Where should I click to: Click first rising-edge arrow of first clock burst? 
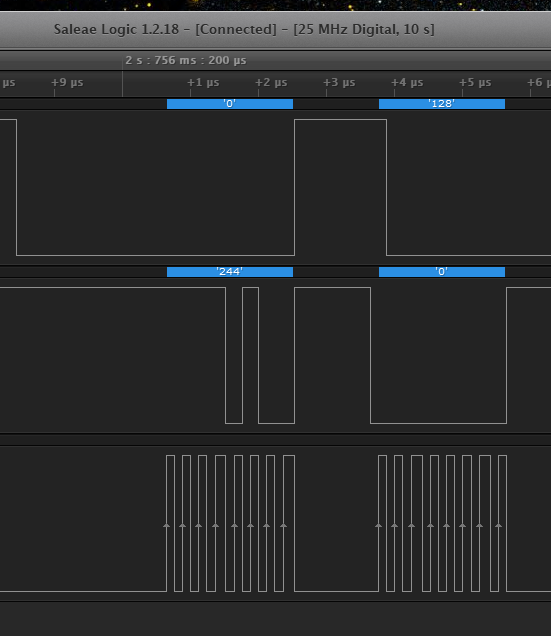[166, 526]
